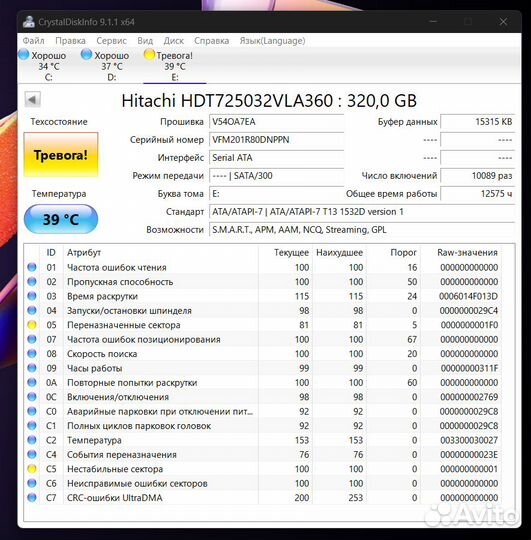Click the status icon for attribute C0

(32, 411)
